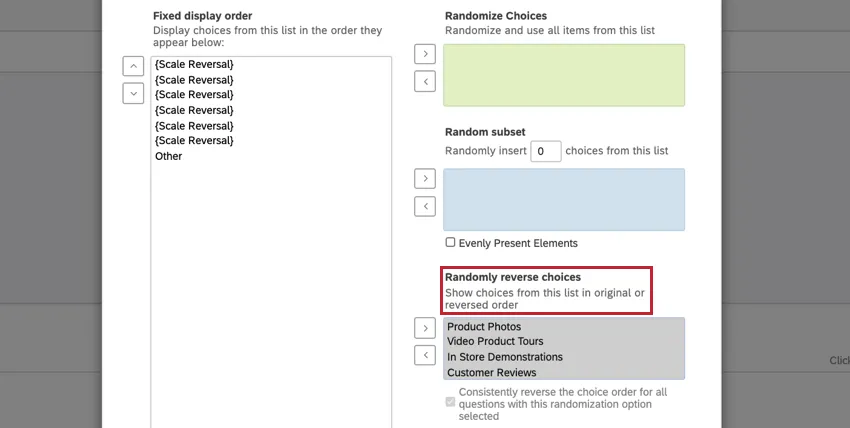This screenshot has width=850, height=428.
Task: Click the blue Random subset list box
Action: (564, 199)
